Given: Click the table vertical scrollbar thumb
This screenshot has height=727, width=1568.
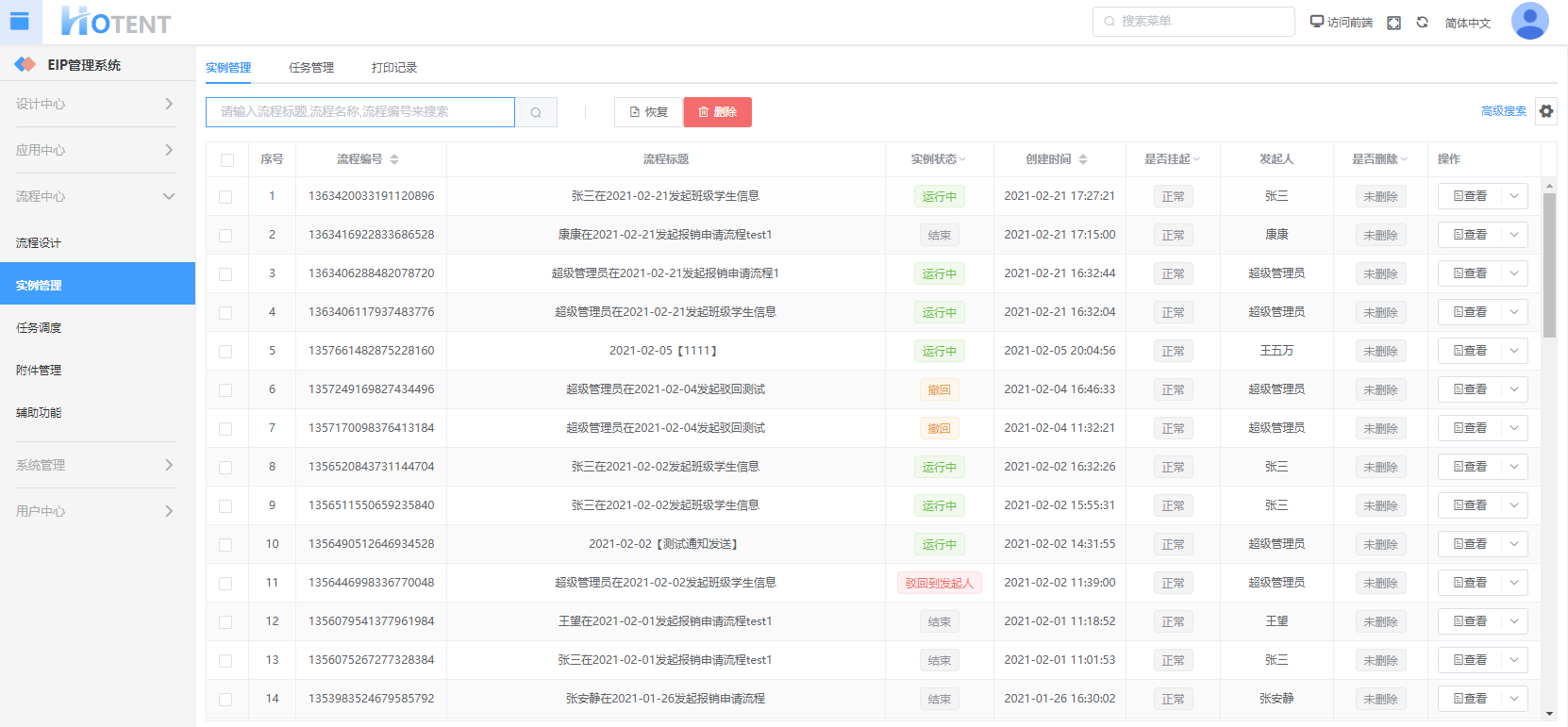Looking at the screenshot, I should coord(1549,264).
